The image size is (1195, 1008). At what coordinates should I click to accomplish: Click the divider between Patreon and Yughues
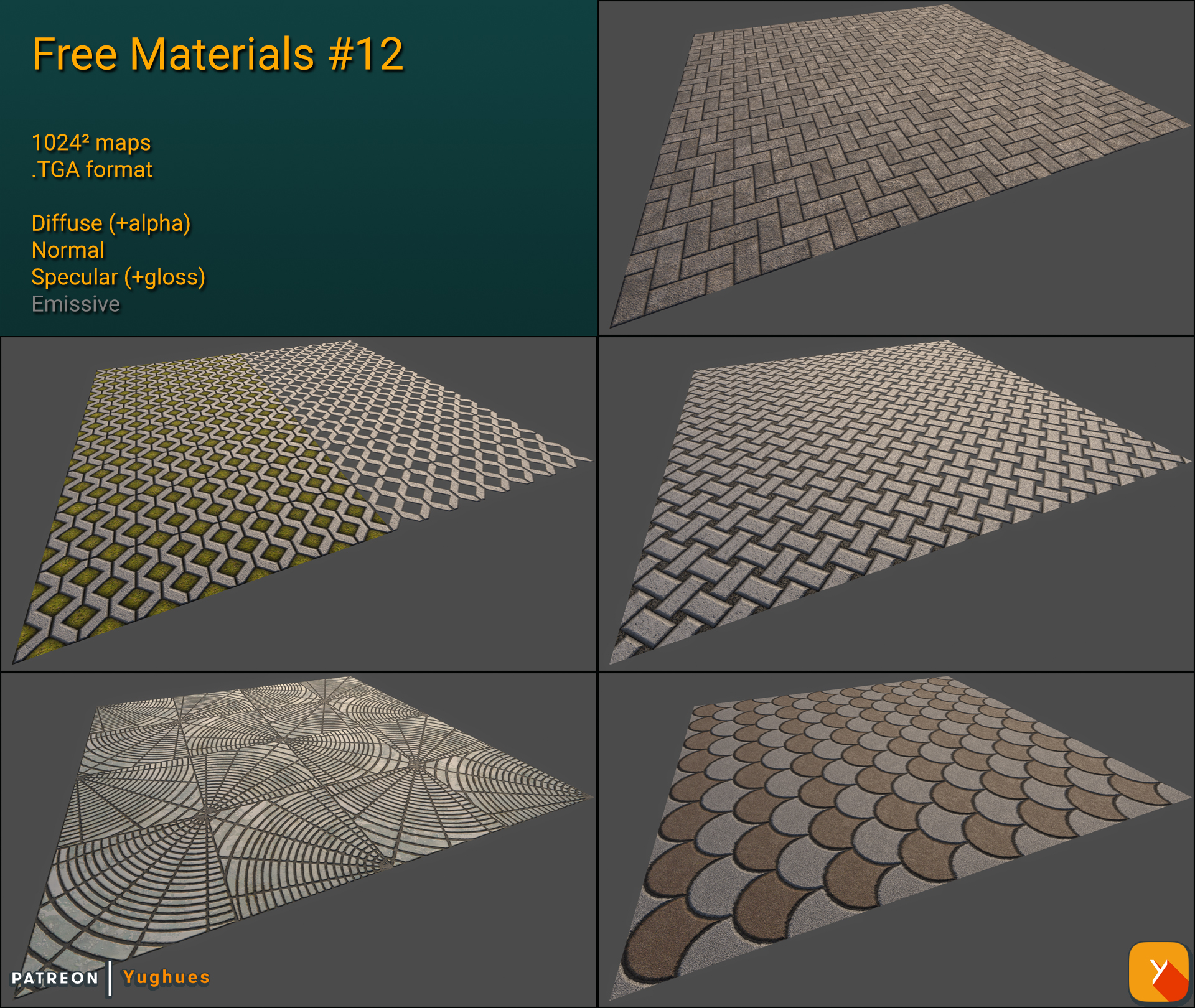tap(111, 977)
